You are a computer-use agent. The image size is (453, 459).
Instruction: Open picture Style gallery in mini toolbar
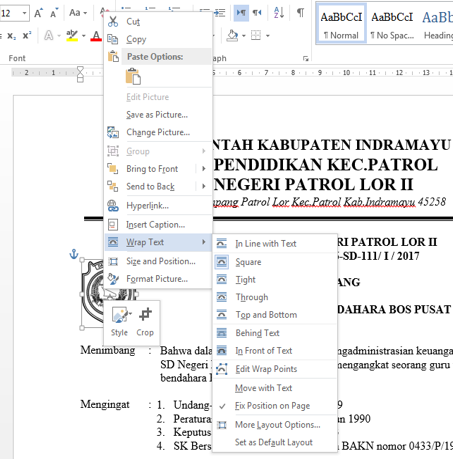pos(119,322)
